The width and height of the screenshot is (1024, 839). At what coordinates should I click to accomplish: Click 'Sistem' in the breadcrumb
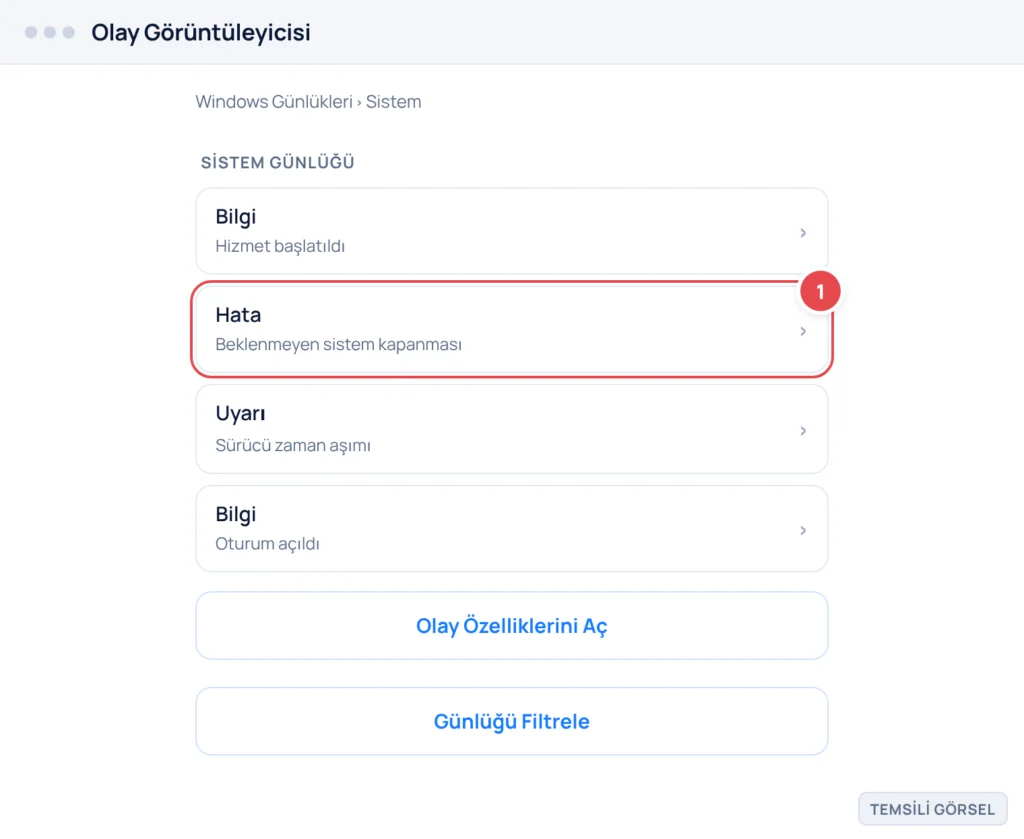(393, 102)
